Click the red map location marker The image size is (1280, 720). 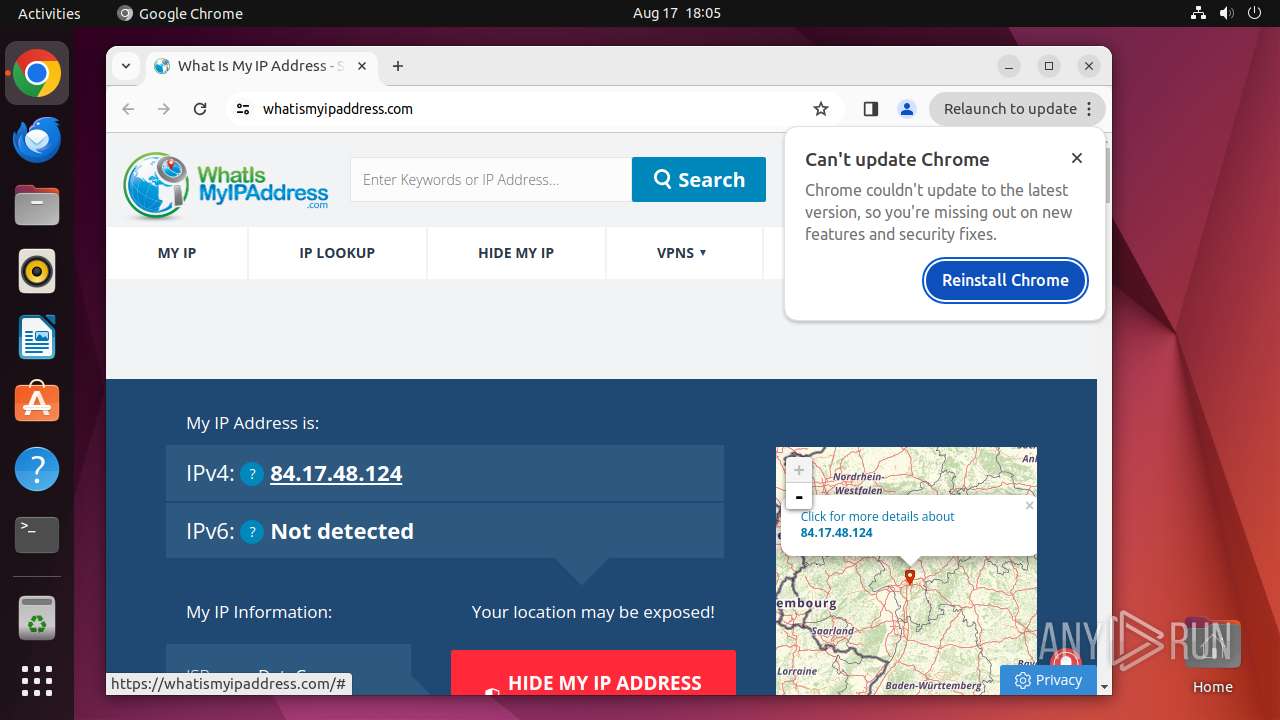pos(909,577)
